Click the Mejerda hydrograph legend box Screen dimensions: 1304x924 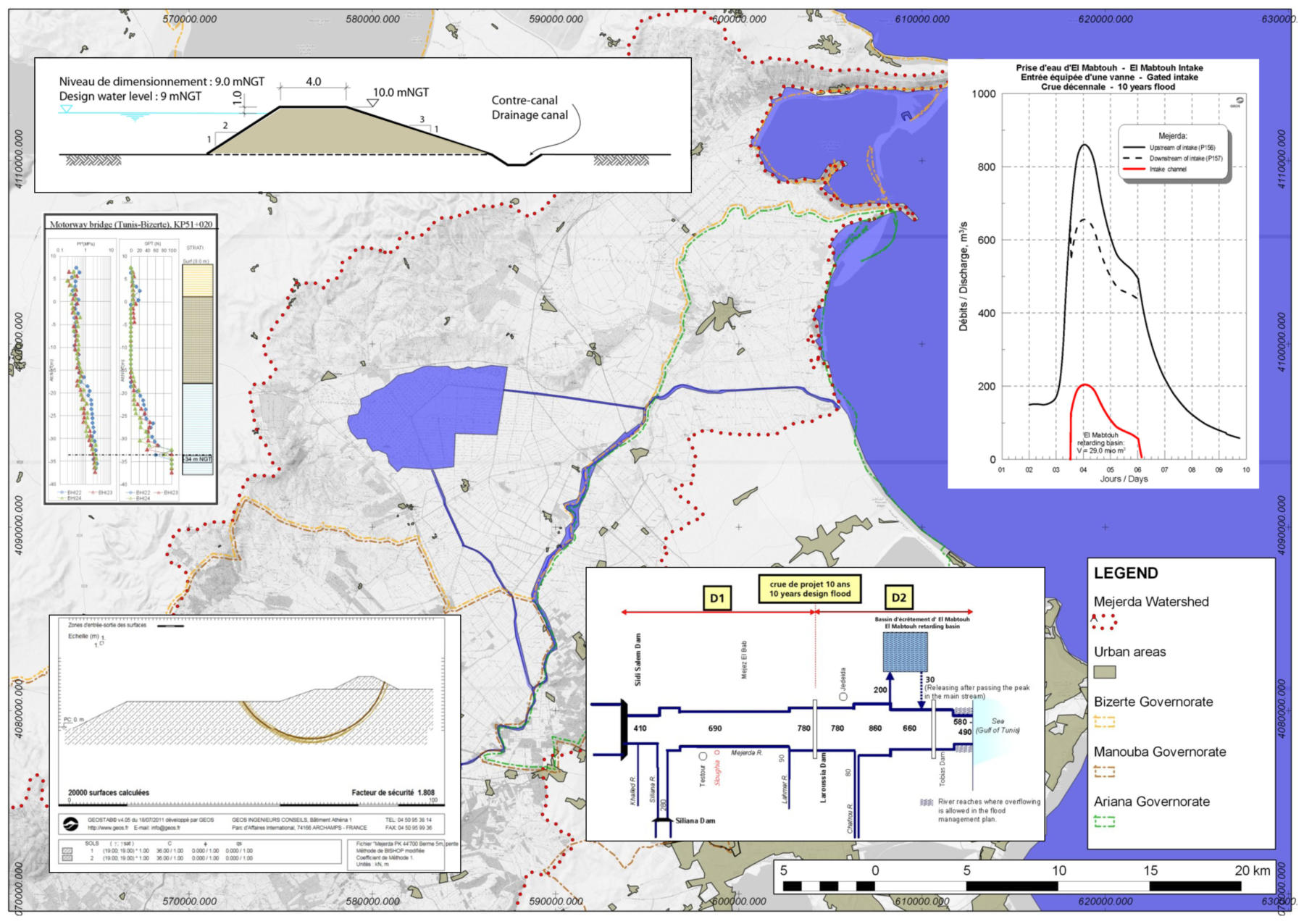coord(1174,153)
